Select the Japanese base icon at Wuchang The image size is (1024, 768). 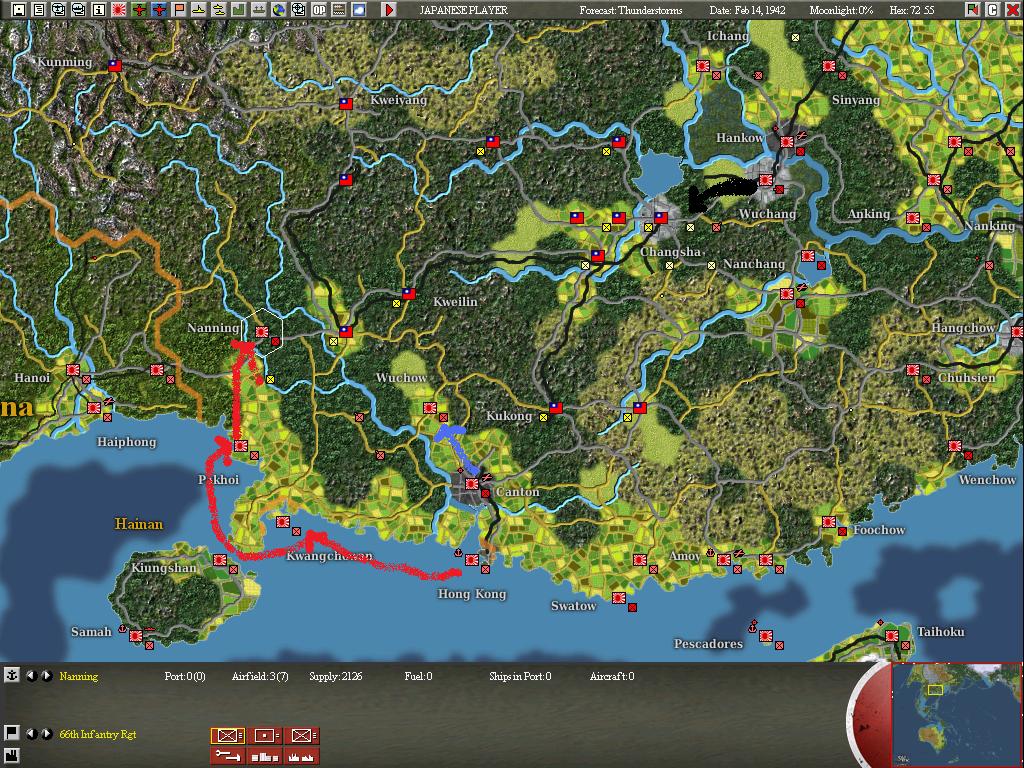click(765, 180)
